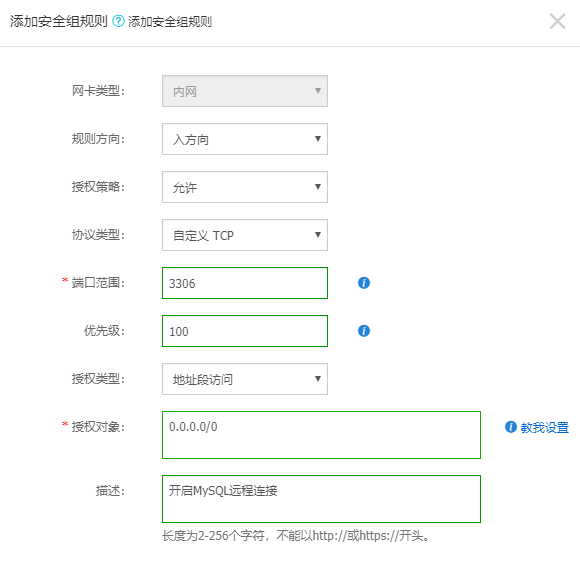
Task: Click the 授权对象 label
Action: point(98,427)
